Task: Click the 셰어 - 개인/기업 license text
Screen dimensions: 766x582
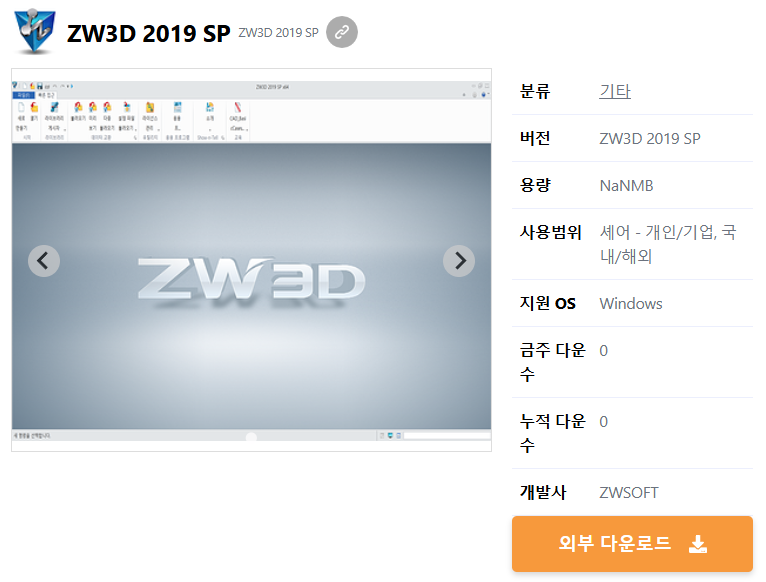Action: [668, 244]
